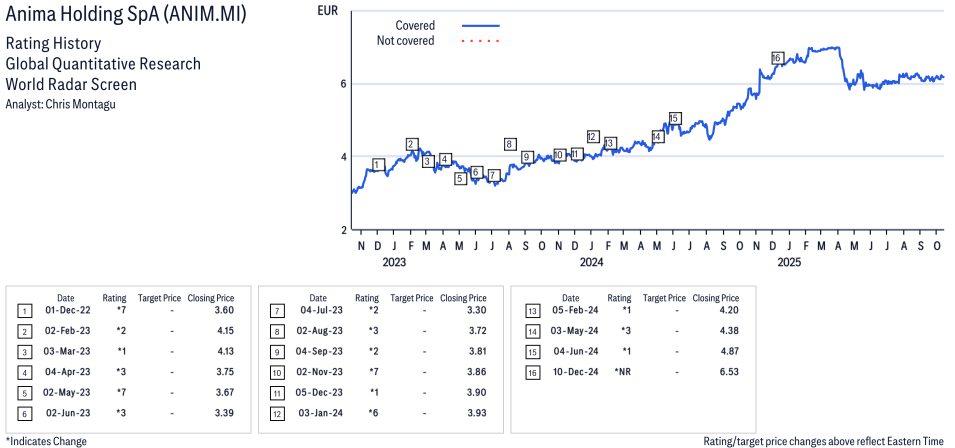Image resolution: width=955 pixels, height=448 pixels.
Task: Click chart marker number 15
Action: 675,118
